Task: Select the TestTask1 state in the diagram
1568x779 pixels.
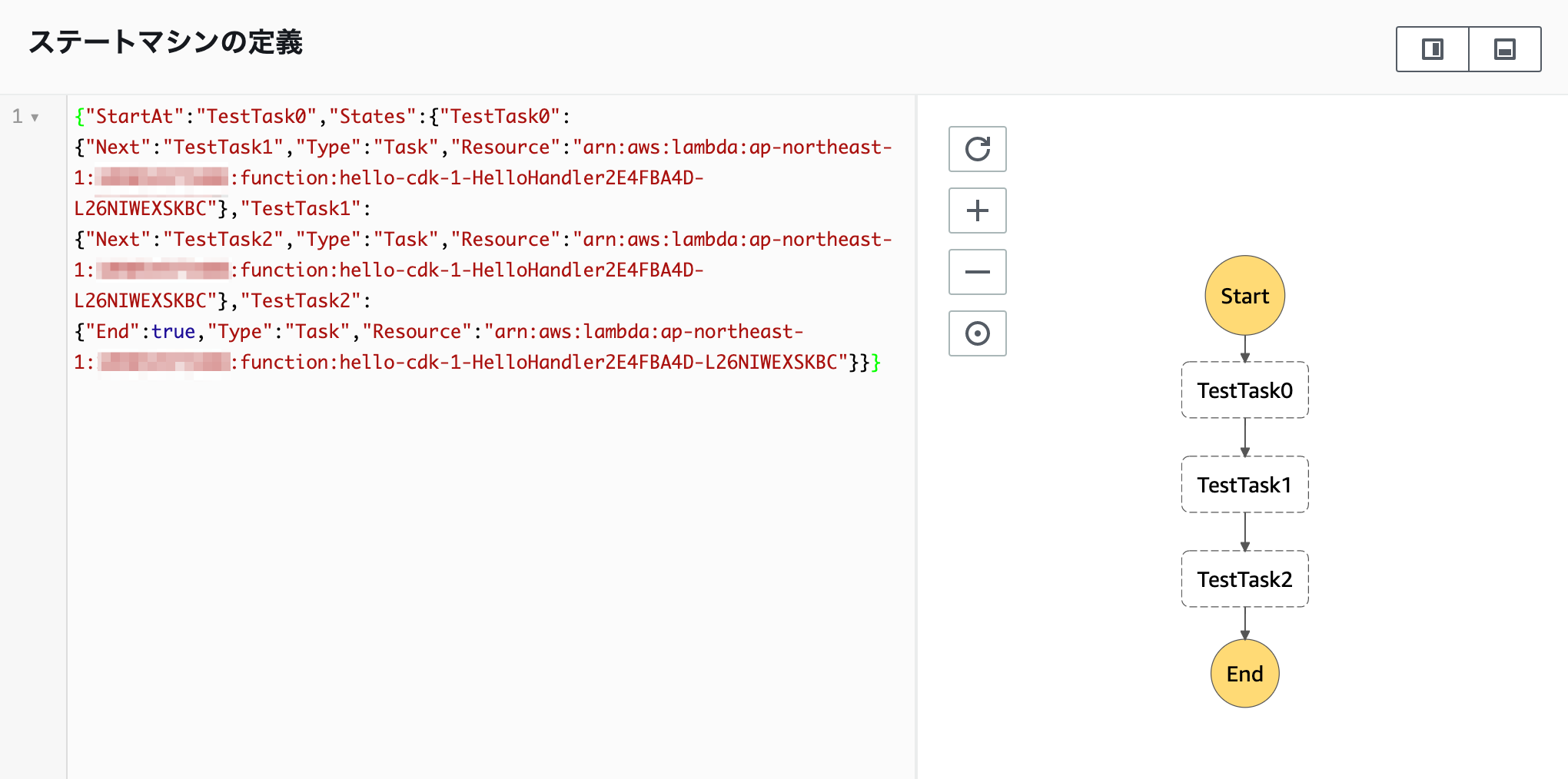Action: pos(1244,485)
